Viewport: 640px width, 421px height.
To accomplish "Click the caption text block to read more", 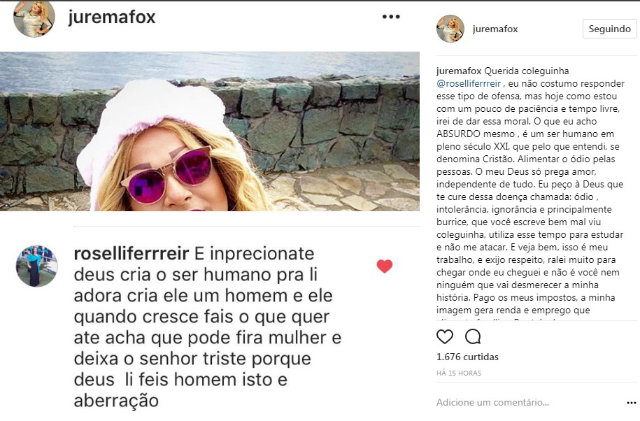I will (531, 191).
